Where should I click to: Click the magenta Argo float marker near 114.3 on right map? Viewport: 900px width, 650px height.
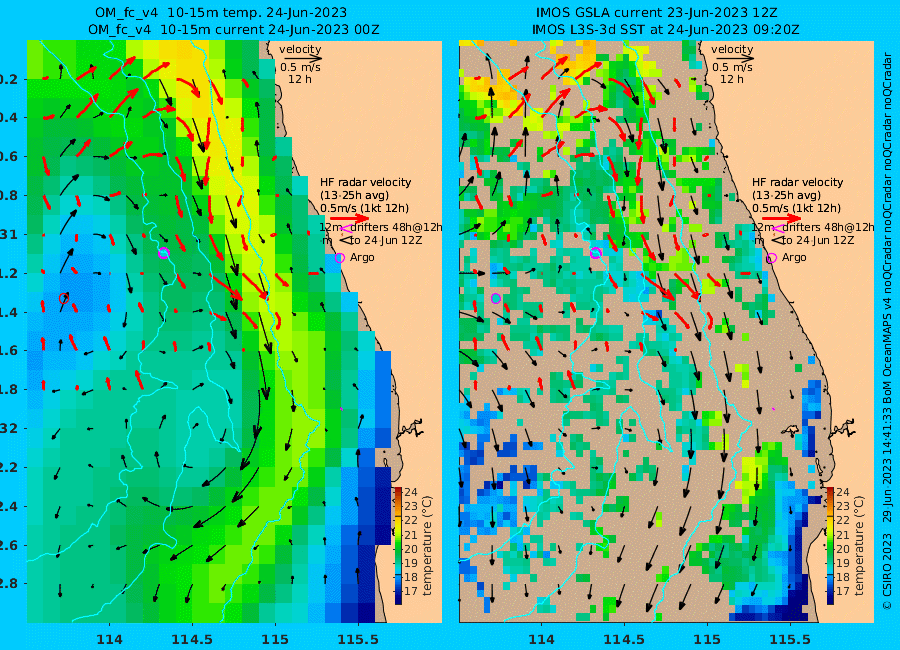click(x=595, y=253)
